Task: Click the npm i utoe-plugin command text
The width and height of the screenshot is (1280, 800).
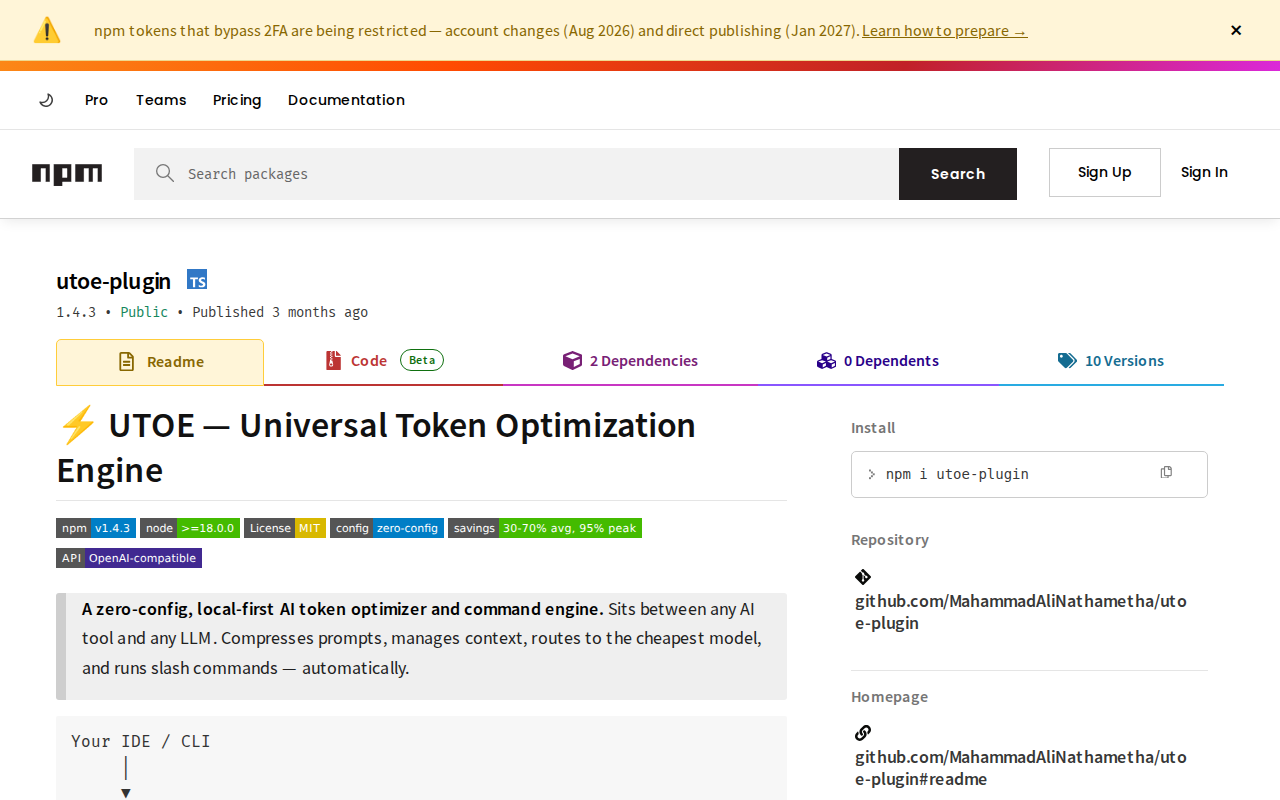Action: 957,474
